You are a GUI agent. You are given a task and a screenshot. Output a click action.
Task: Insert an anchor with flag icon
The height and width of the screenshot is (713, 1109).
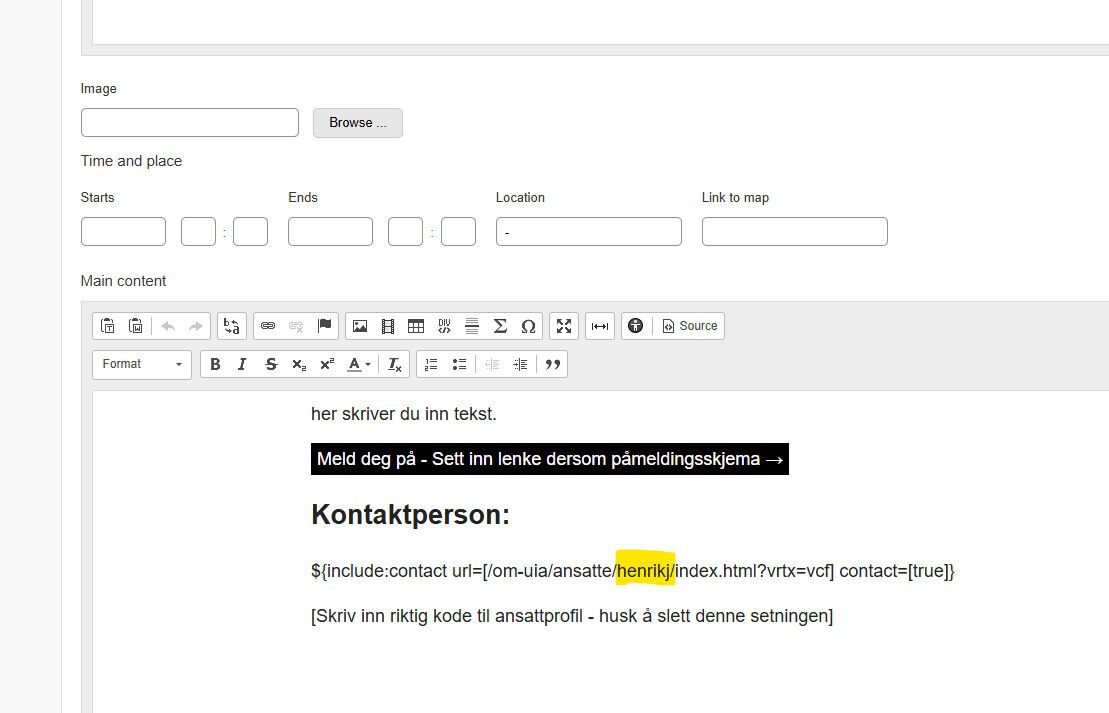click(325, 326)
